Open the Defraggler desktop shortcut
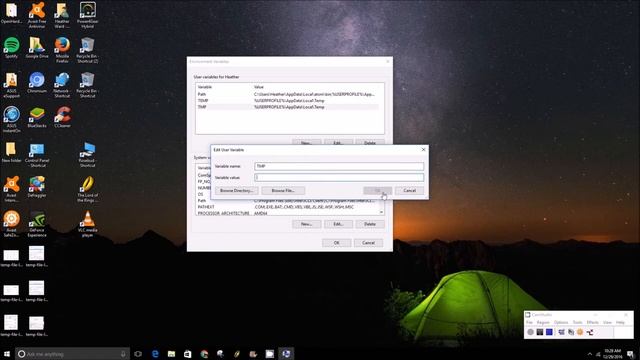Screen dimensions: 640x360 (37, 187)
